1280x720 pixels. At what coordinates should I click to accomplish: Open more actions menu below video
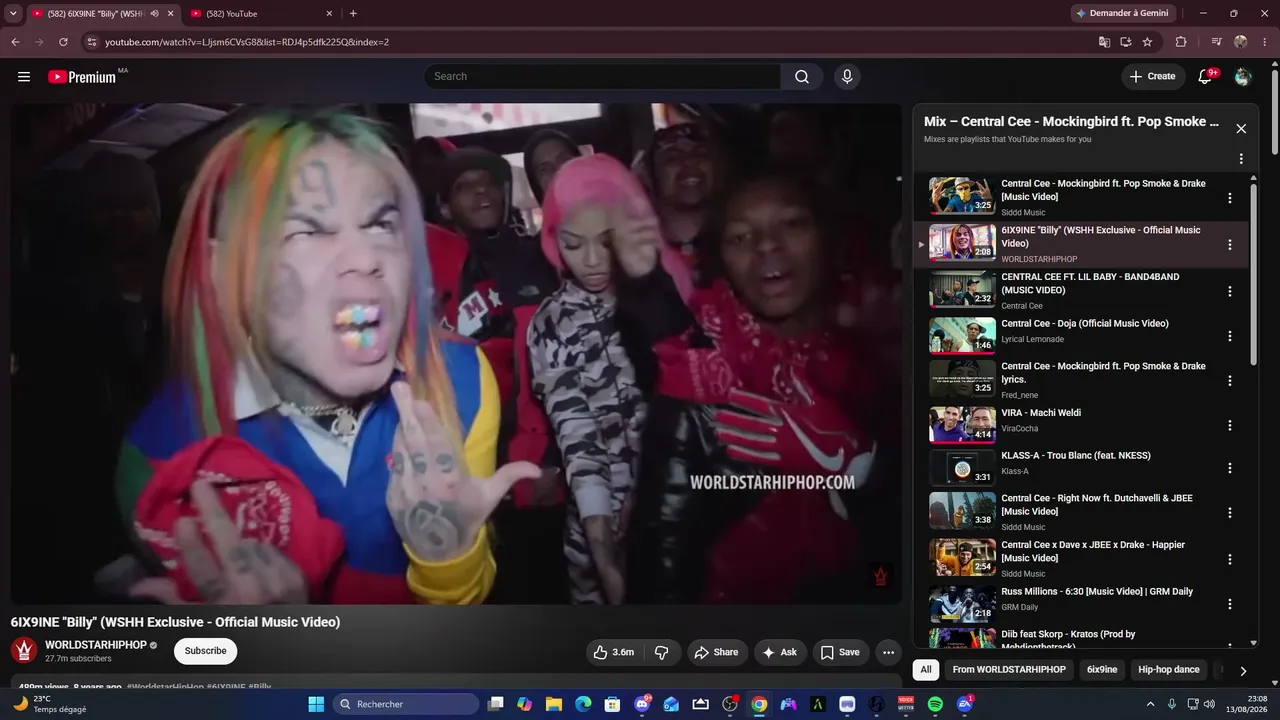pyautogui.click(x=888, y=652)
